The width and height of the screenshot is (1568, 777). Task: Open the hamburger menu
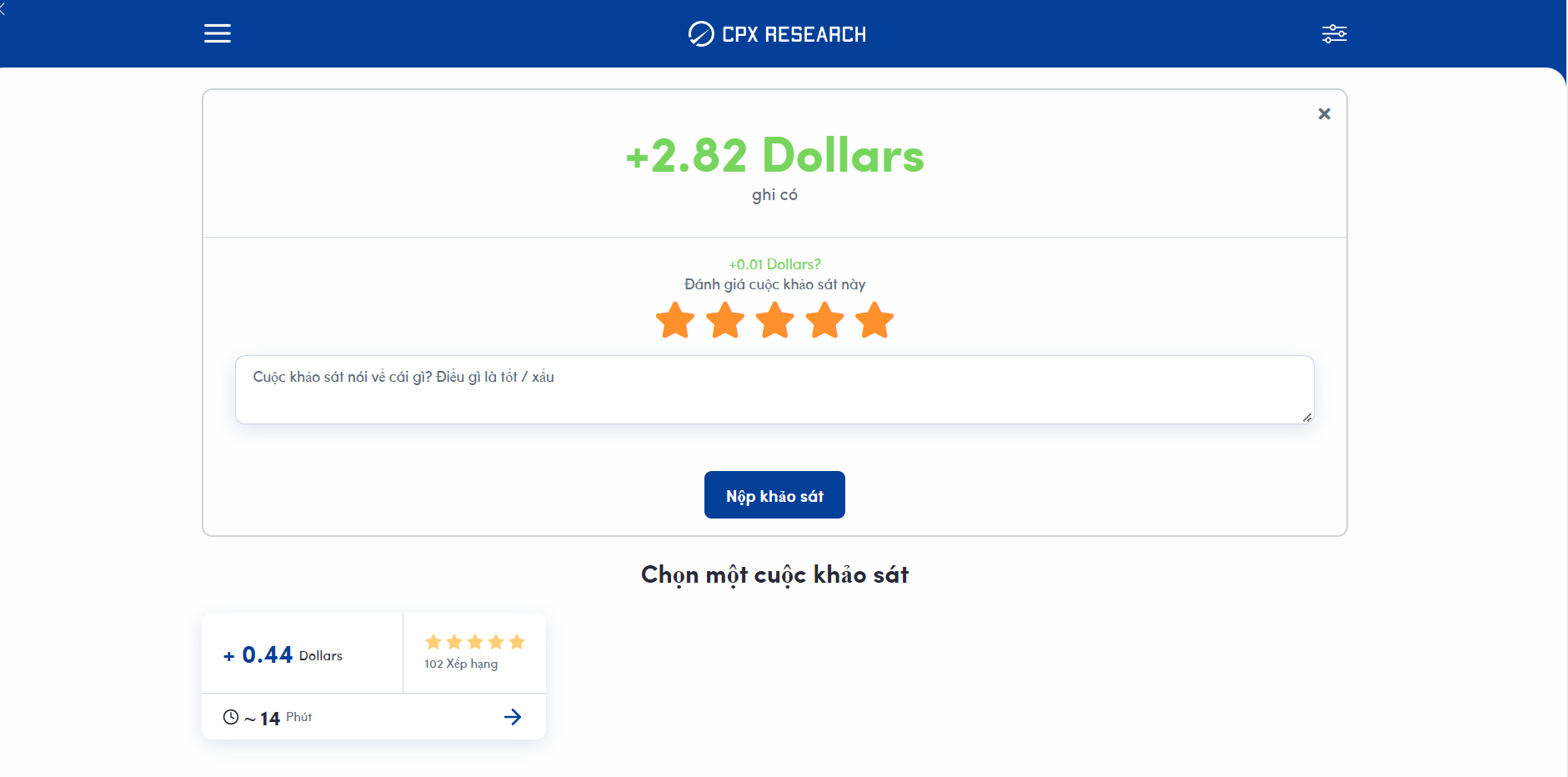pyautogui.click(x=218, y=33)
